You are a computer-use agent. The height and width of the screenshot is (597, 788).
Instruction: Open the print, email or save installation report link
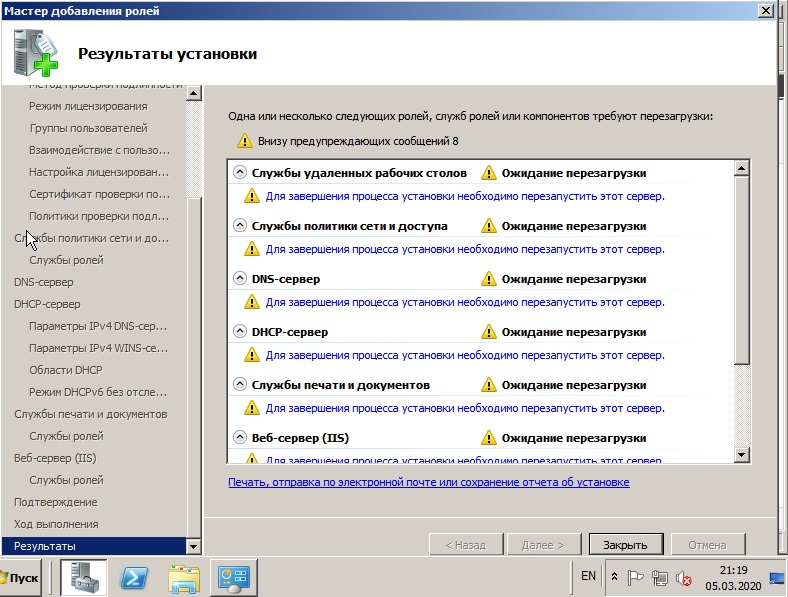[x=429, y=482]
